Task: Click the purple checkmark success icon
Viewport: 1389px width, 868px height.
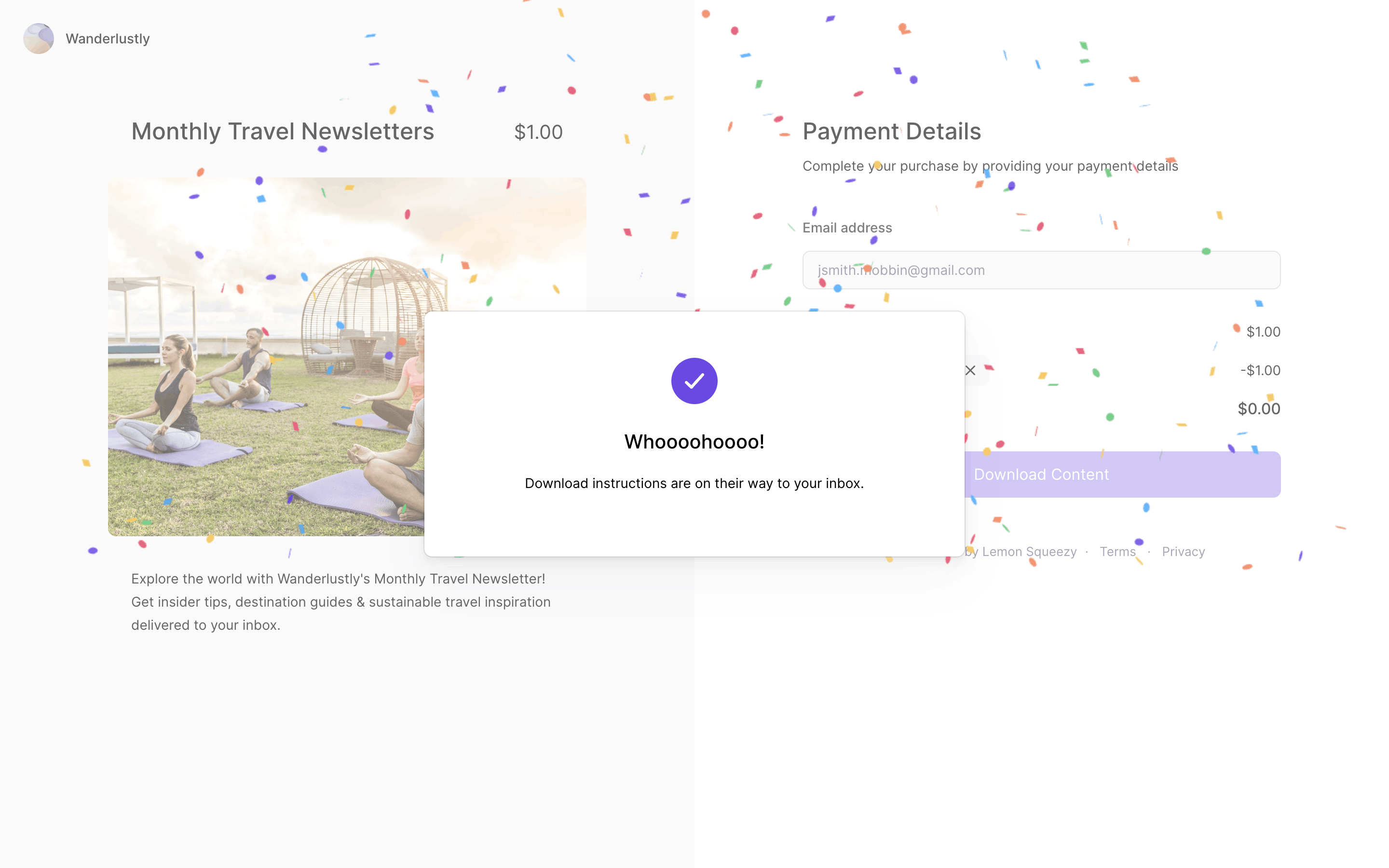Action: pos(694,380)
